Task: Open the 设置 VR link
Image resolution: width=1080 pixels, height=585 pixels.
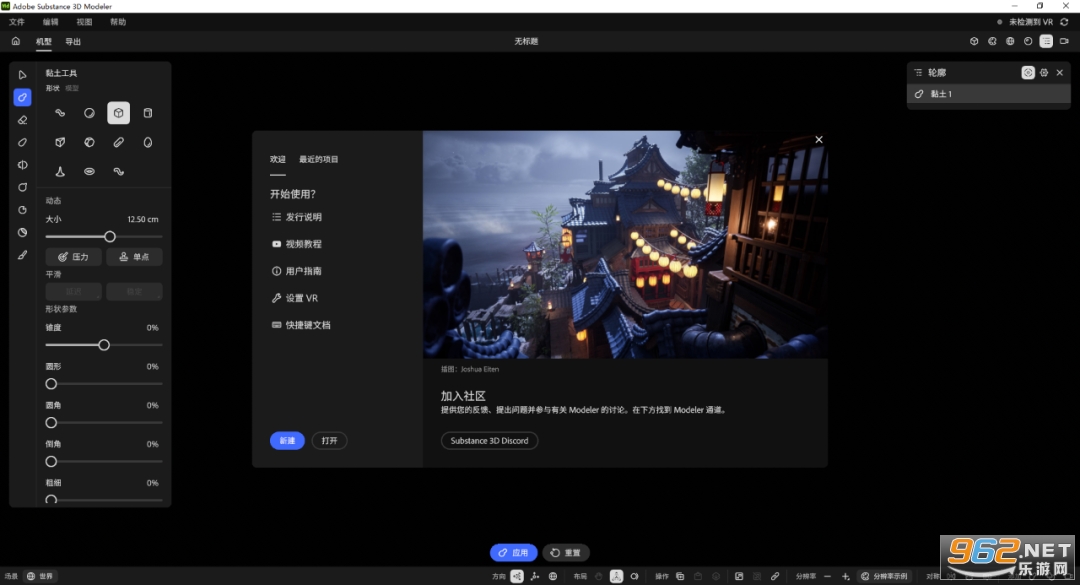Action: pos(295,298)
